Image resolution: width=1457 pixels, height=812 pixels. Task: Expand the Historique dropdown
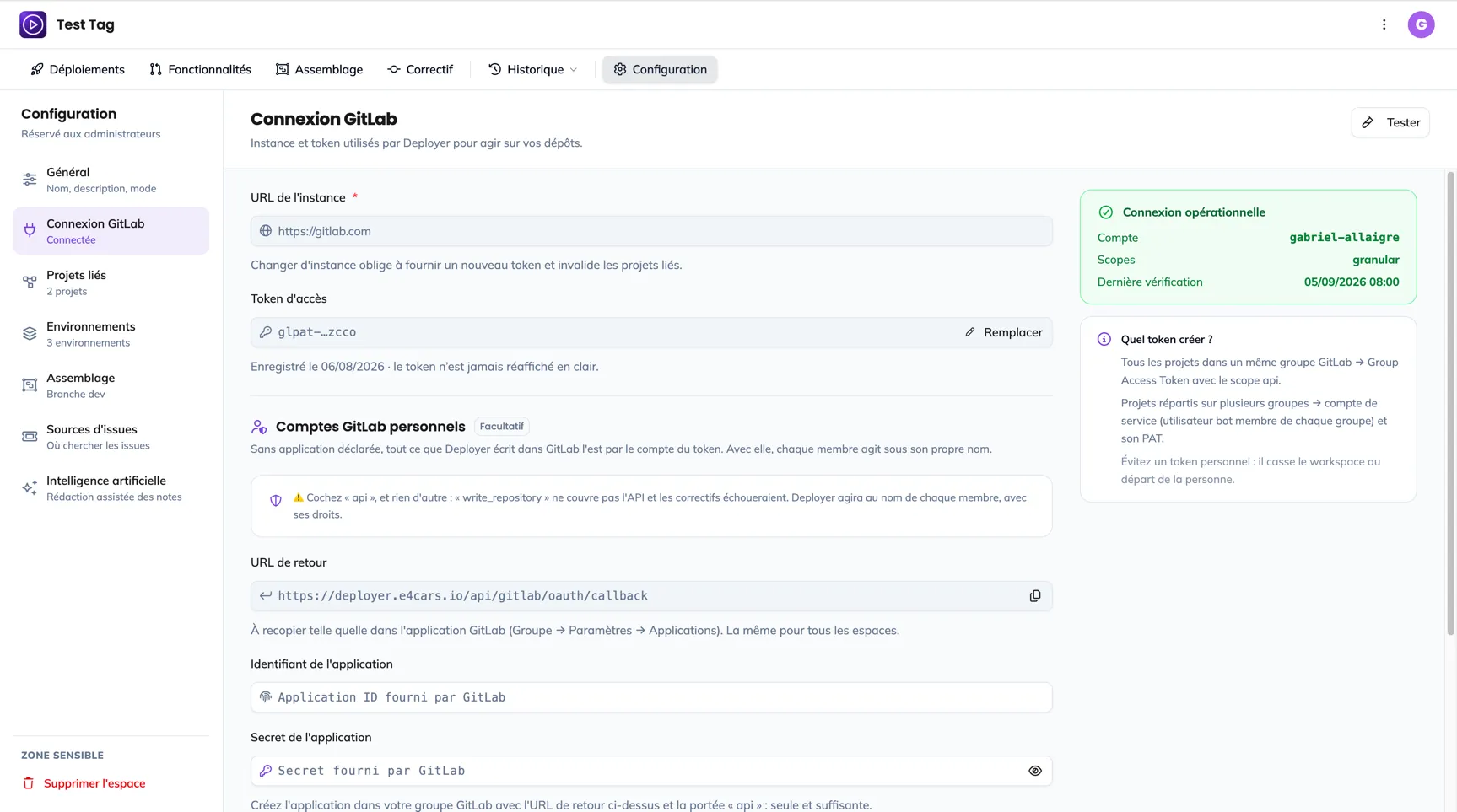(x=533, y=69)
